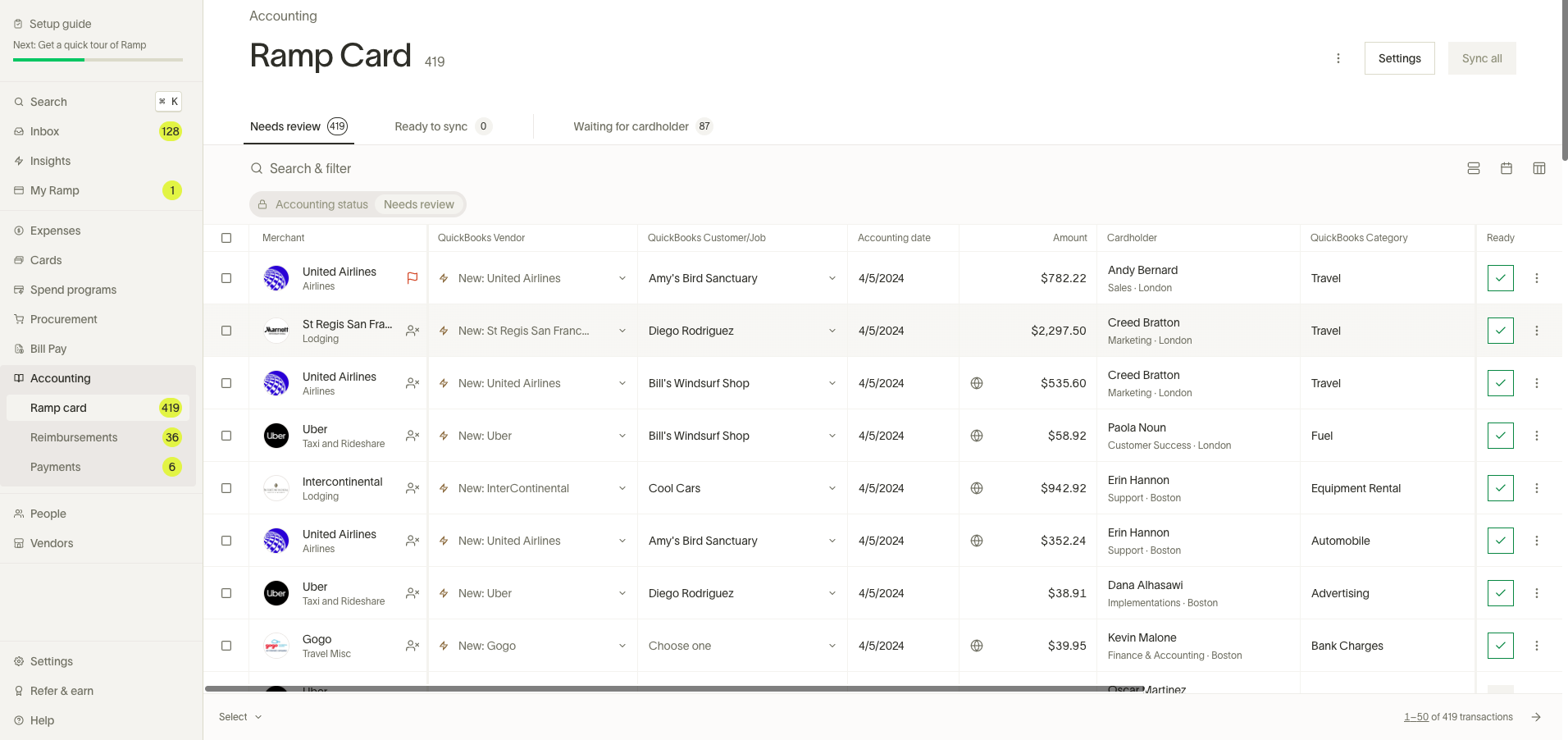Switch to the Ready to sync tab
The image size is (1568, 740).
coord(430,126)
